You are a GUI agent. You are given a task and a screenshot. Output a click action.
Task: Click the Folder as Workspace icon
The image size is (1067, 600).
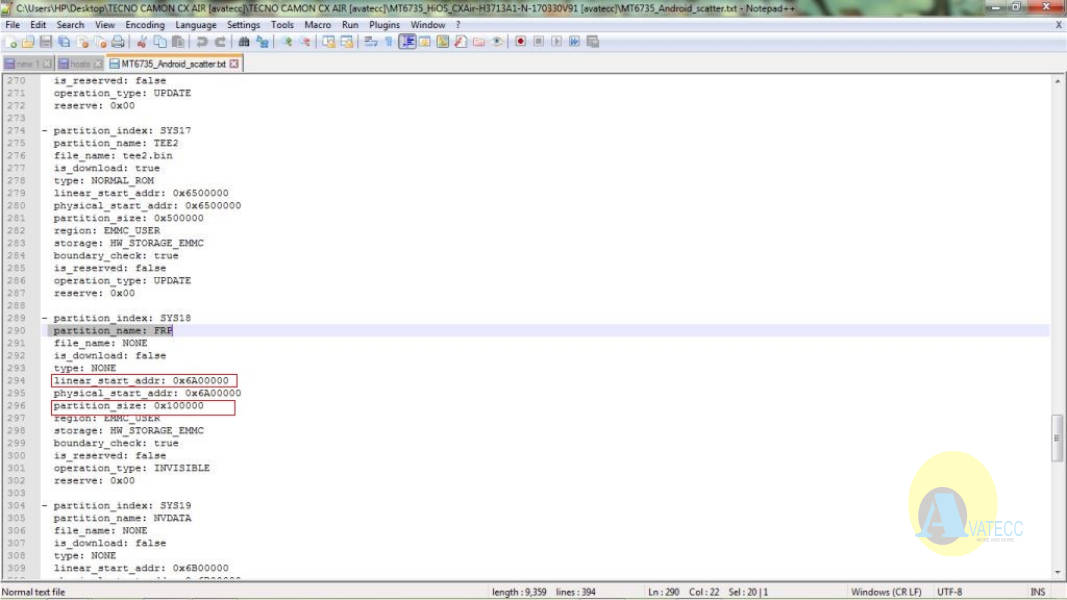(x=479, y=42)
